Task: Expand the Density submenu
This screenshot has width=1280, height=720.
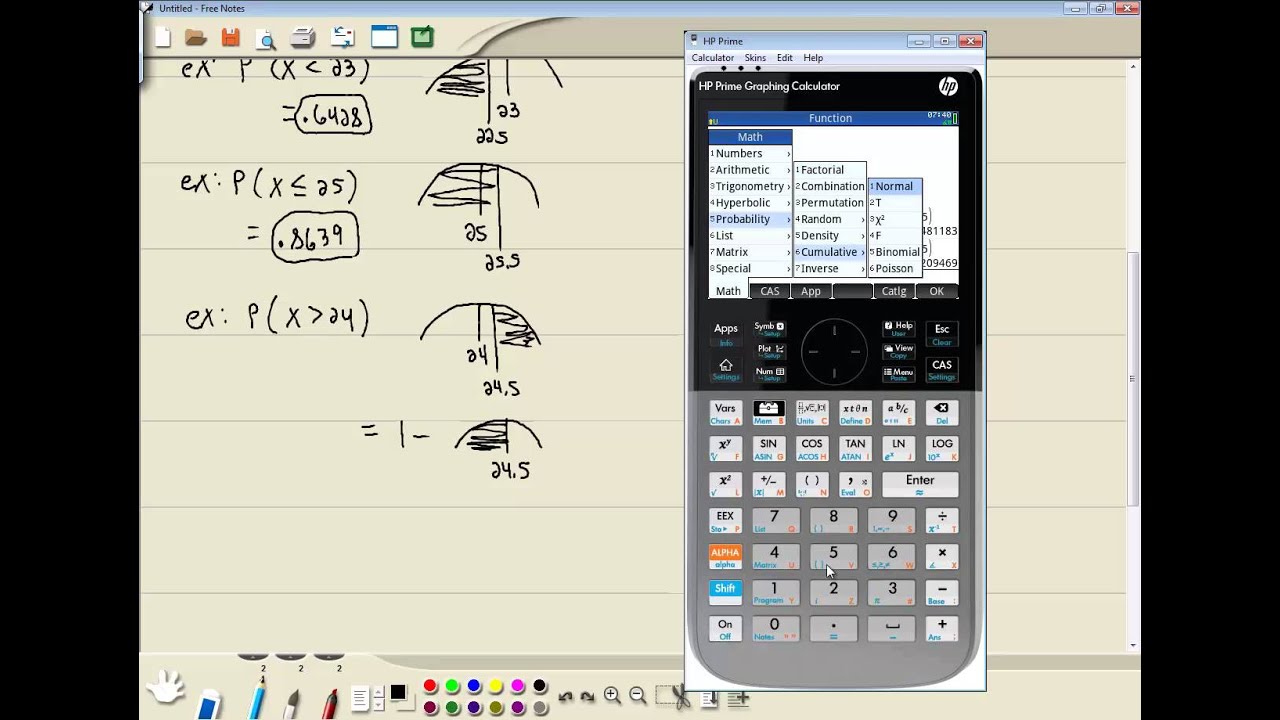Action: tap(830, 235)
